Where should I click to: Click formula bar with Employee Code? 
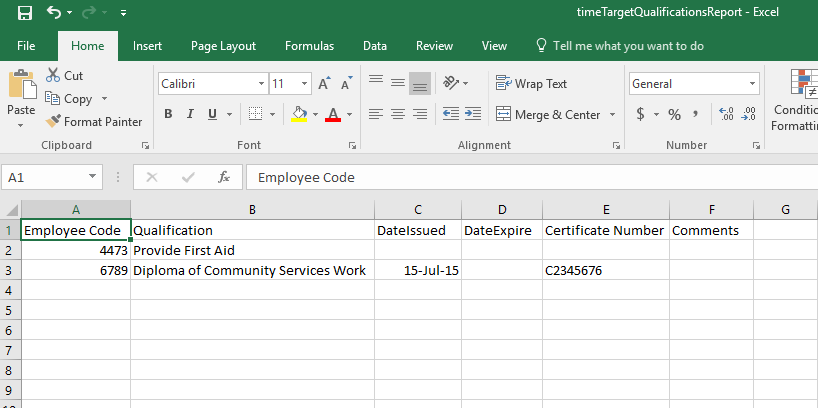(532, 177)
